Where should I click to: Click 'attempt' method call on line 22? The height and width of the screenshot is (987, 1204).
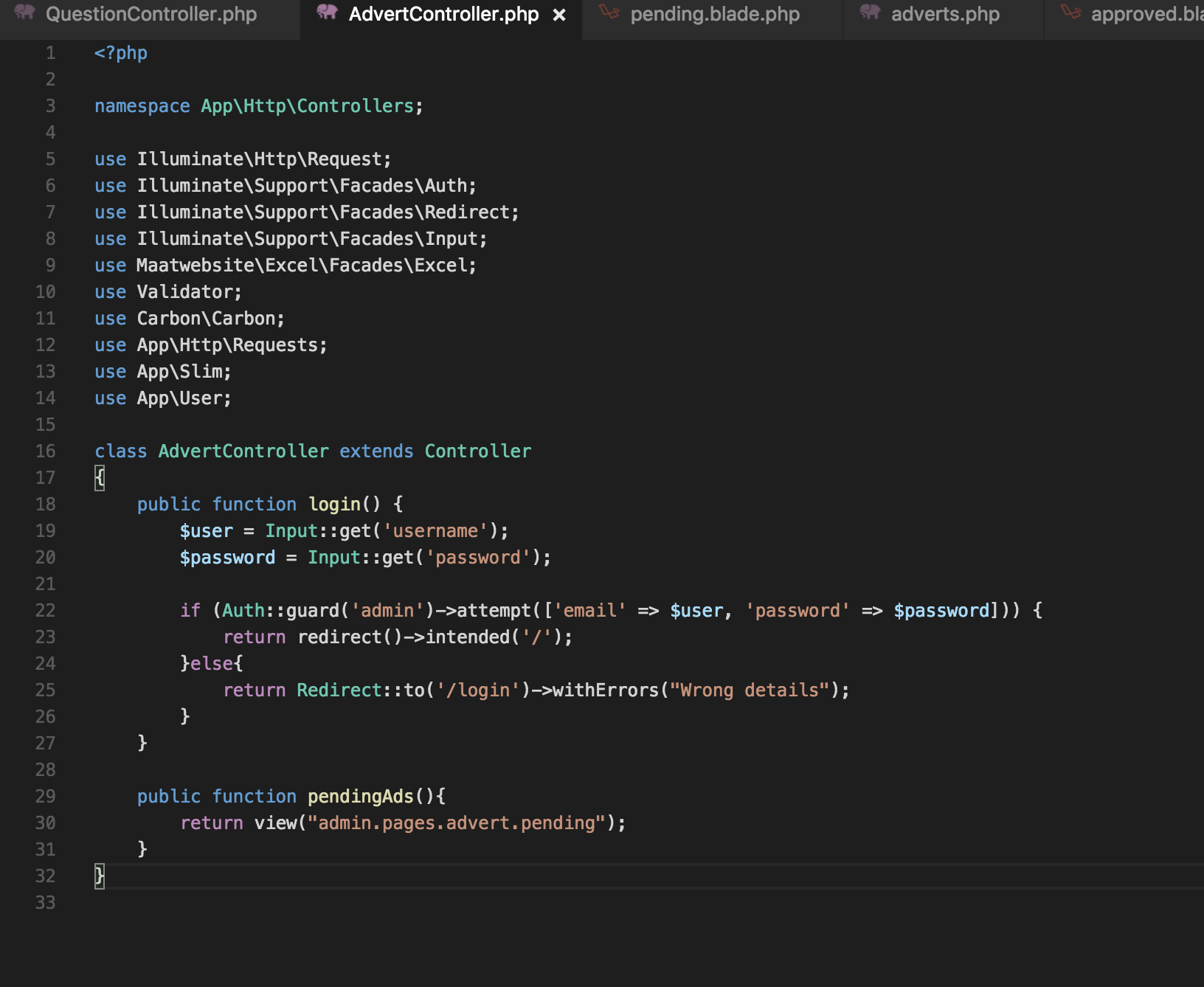tap(494, 611)
